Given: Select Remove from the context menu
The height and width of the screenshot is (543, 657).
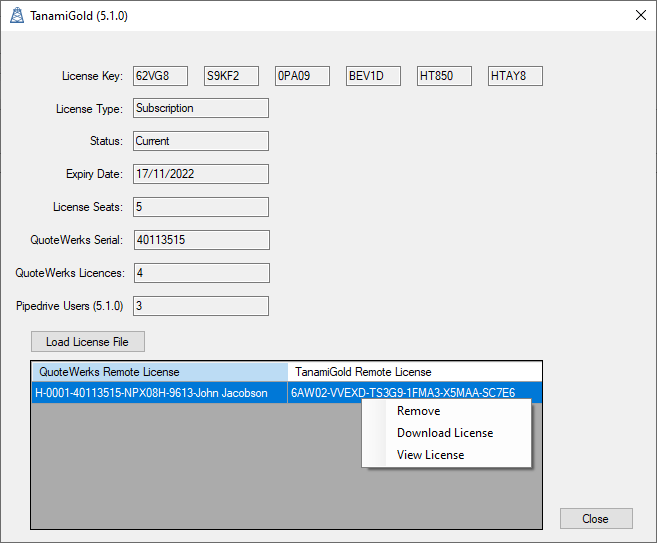Looking at the screenshot, I should coord(418,411).
